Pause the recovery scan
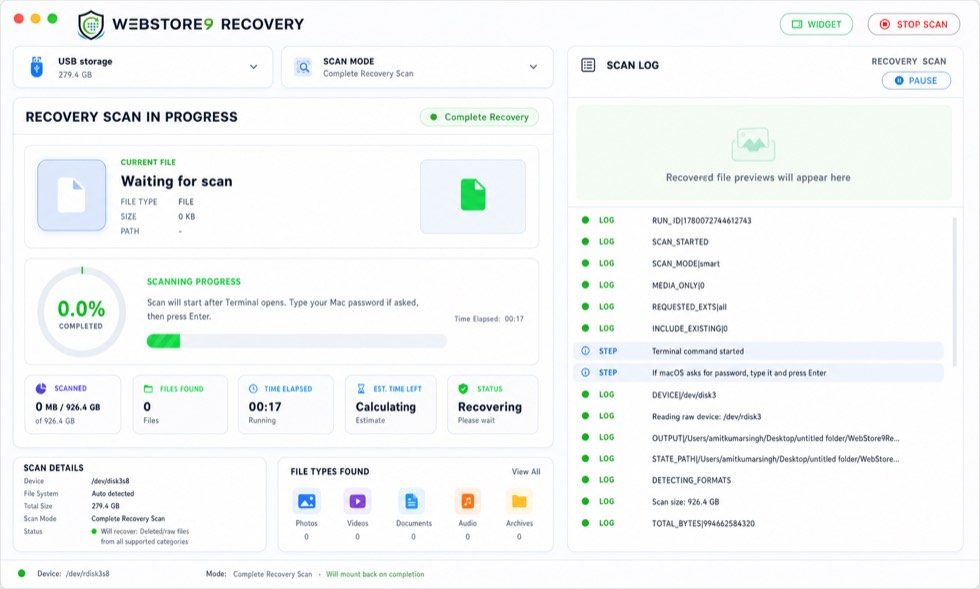This screenshot has width=980, height=589. (x=916, y=81)
